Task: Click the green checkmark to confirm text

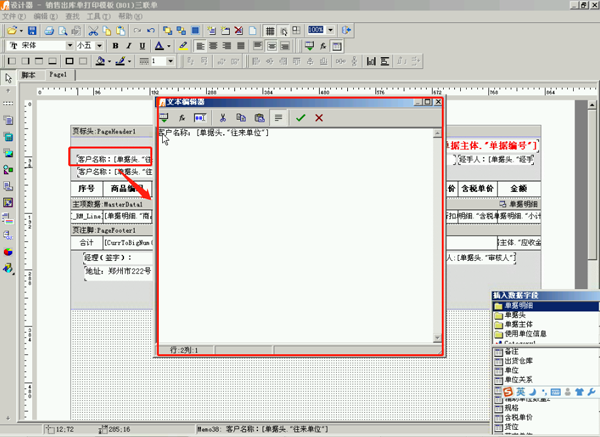Action: click(x=300, y=118)
